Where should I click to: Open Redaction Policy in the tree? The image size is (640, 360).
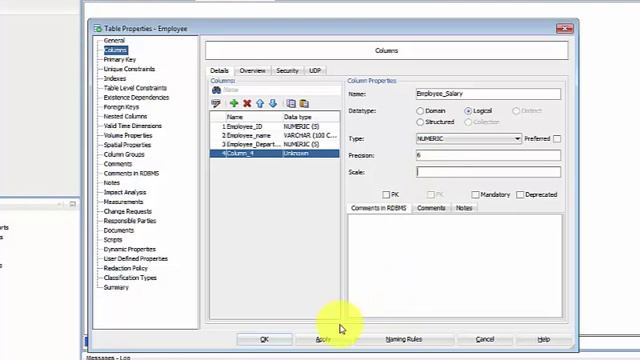click(x=126, y=268)
